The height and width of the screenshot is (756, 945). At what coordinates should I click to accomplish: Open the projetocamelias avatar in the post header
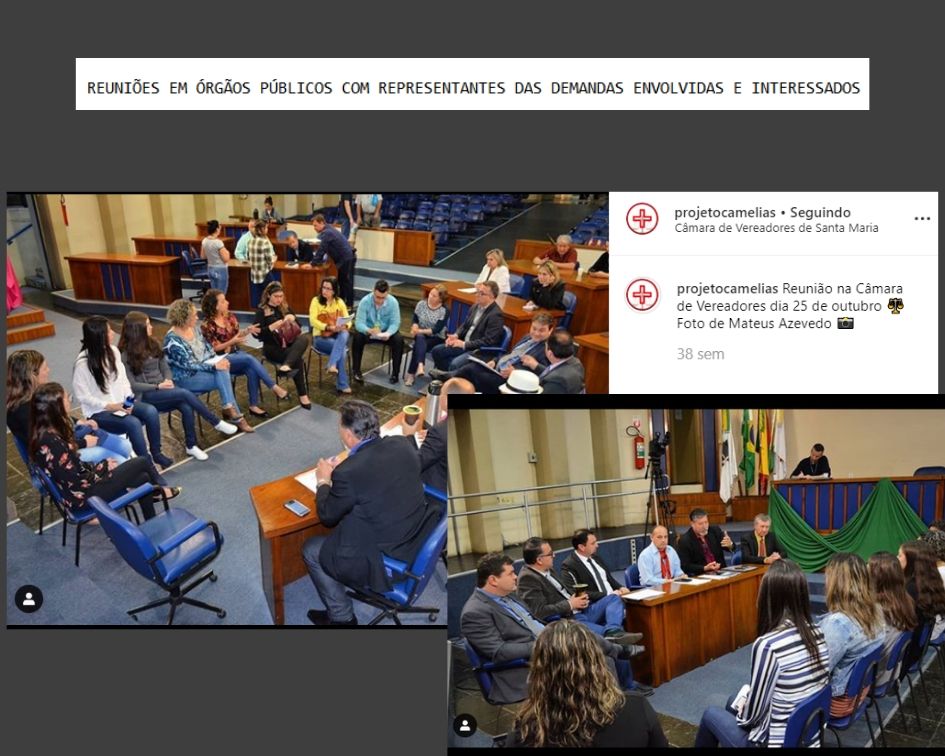(642, 219)
